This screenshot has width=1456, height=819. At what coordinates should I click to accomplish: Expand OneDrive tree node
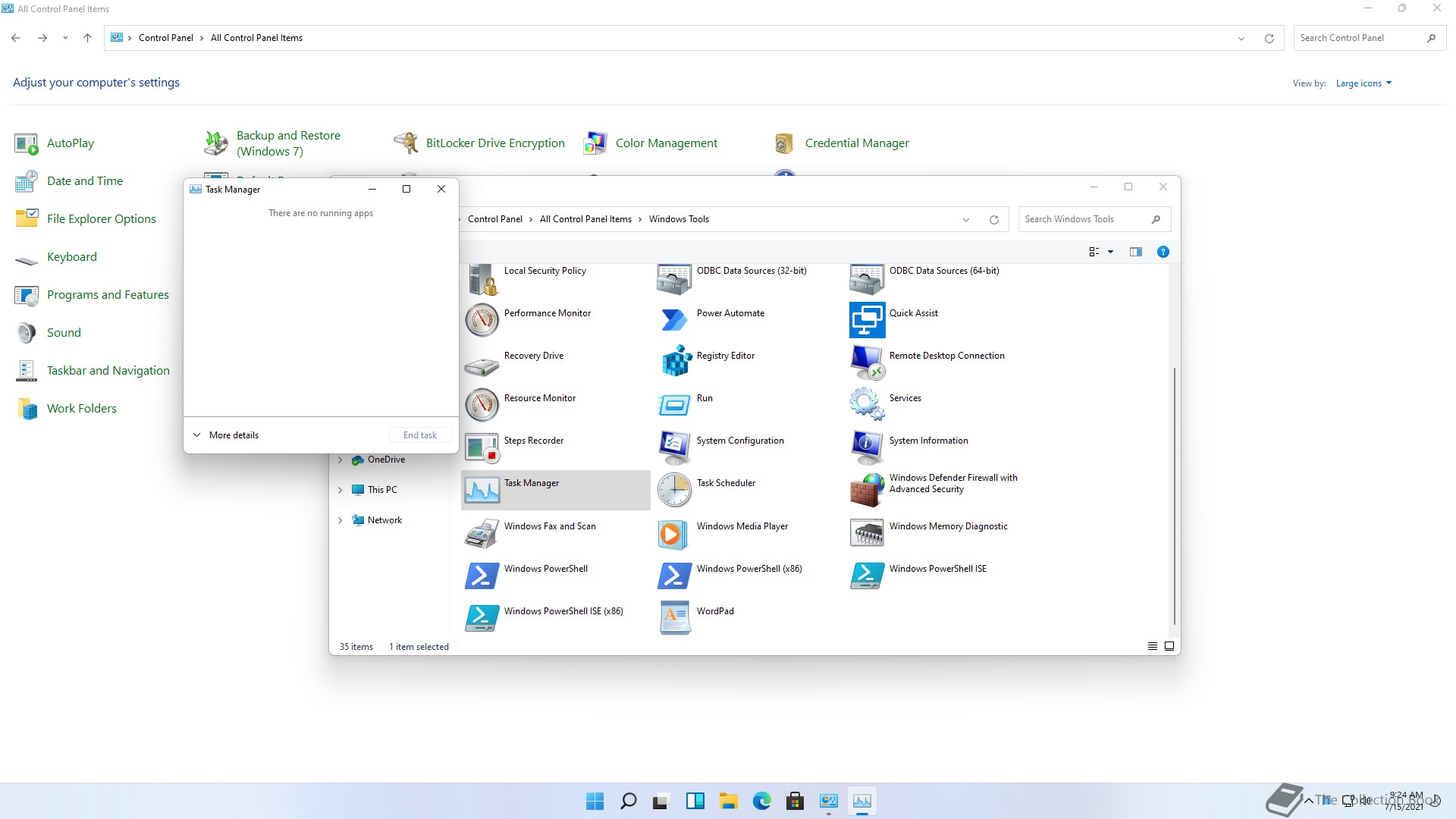pyautogui.click(x=340, y=460)
